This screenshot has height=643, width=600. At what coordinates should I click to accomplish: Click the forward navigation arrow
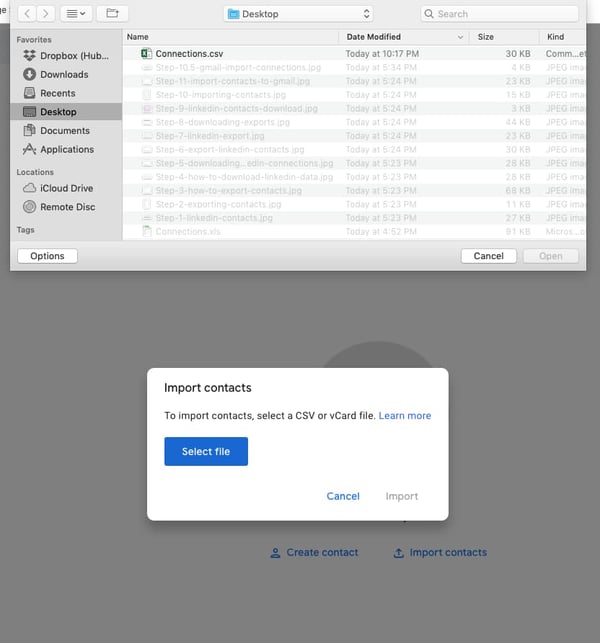pos(45,14)
